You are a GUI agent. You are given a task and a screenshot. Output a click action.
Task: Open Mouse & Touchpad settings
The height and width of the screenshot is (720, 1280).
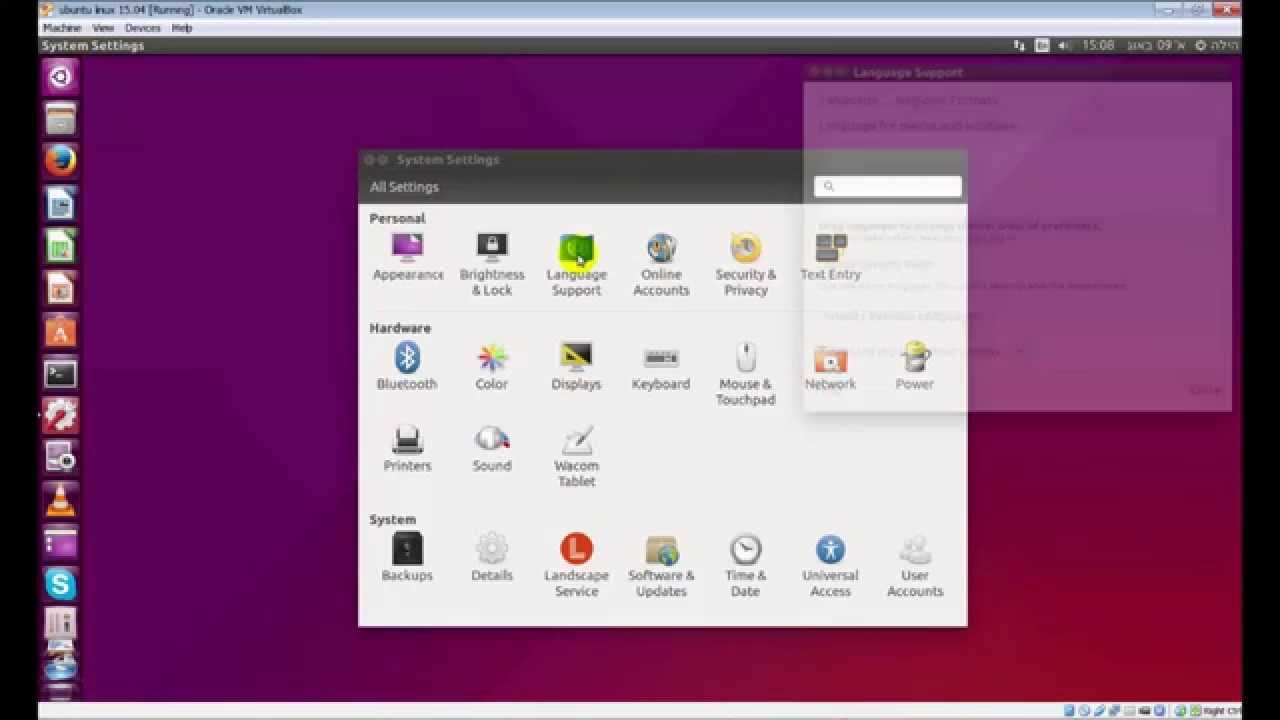pos(745,374)
